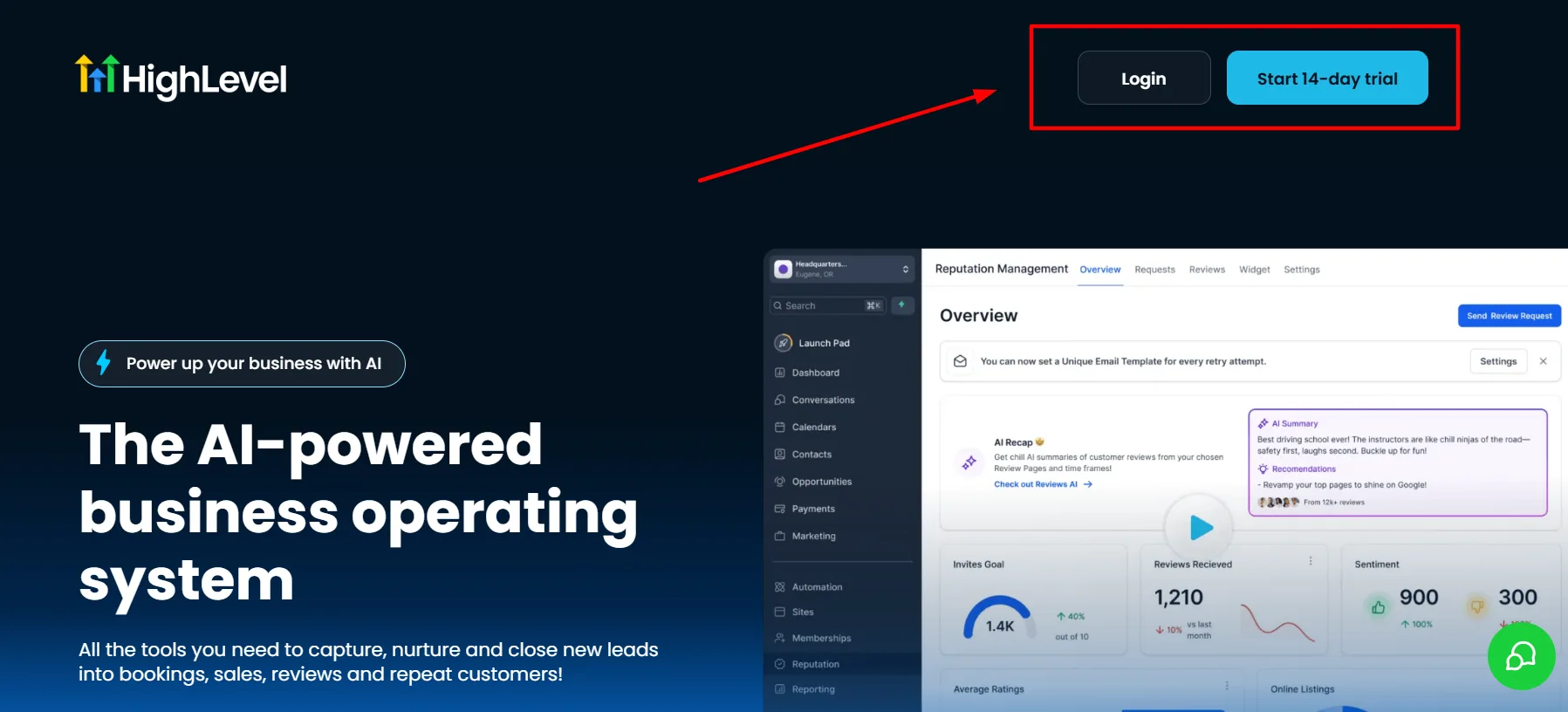Click the Contacts sidebar icon
Image resolution: width=1568 pixels, height=712 pixels.
pyautogui.click(x=780, y=454)
